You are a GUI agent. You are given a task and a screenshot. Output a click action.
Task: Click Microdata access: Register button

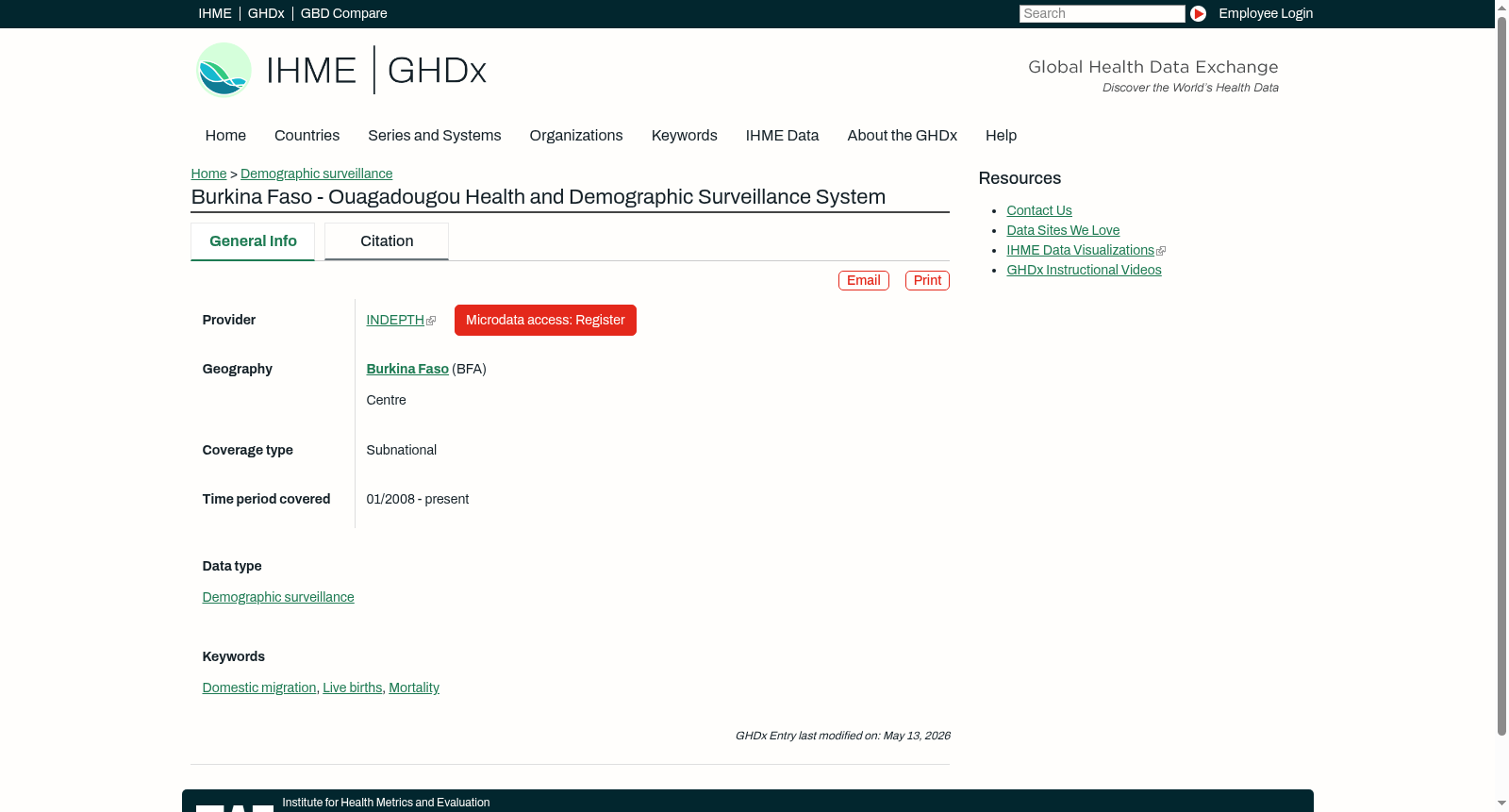545,320
